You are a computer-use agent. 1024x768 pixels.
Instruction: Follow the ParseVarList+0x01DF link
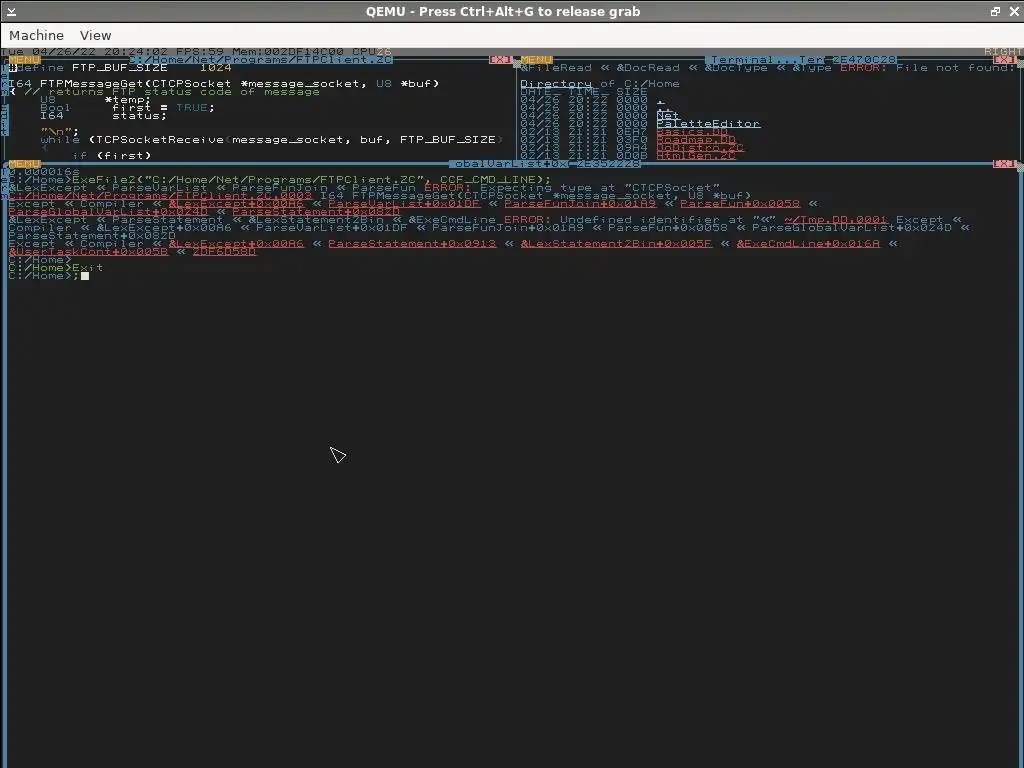pyautogui.click(x=404, y=204)
